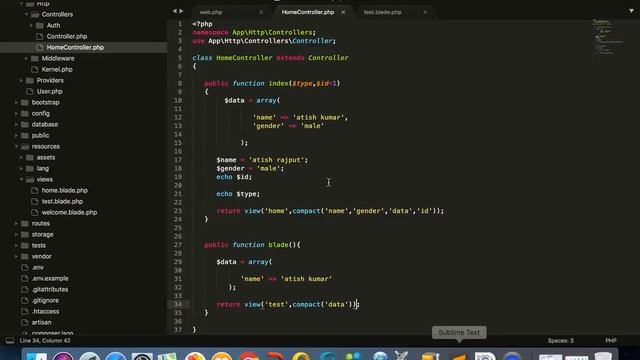Viewport: 640px width, 360px height.
Task: Click 'echo $type;' on line 21
Action: 238,194
